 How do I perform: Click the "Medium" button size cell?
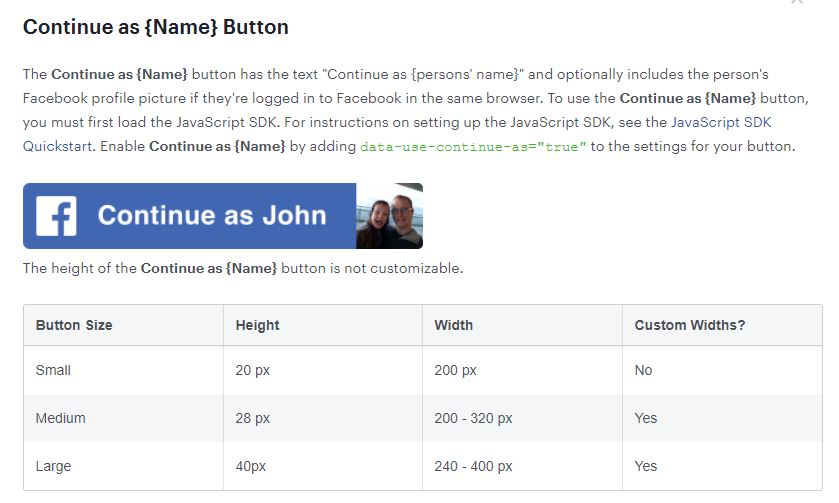(60, 418)
